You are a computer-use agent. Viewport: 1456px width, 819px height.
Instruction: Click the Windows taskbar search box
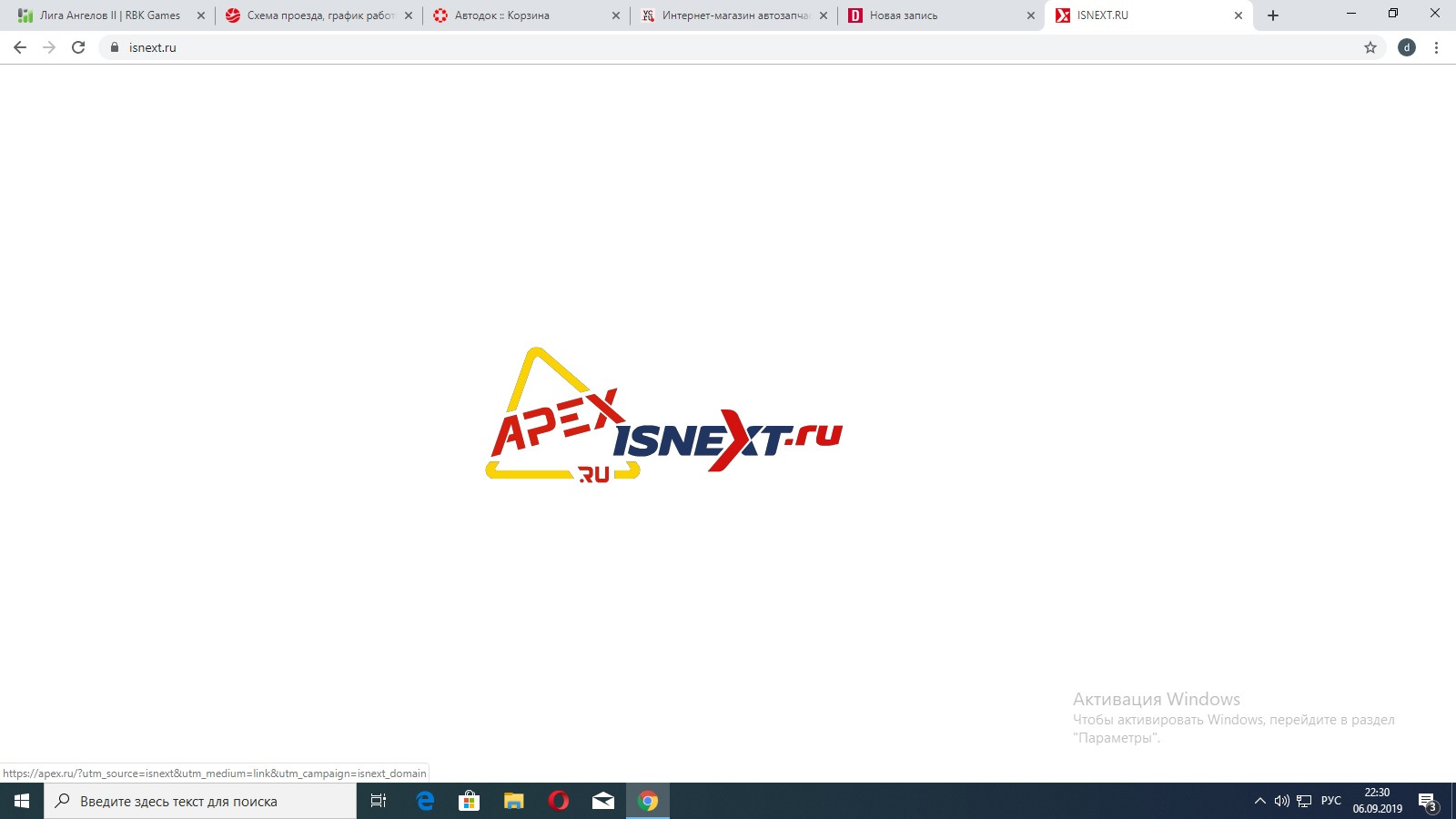tap(200, 801)
